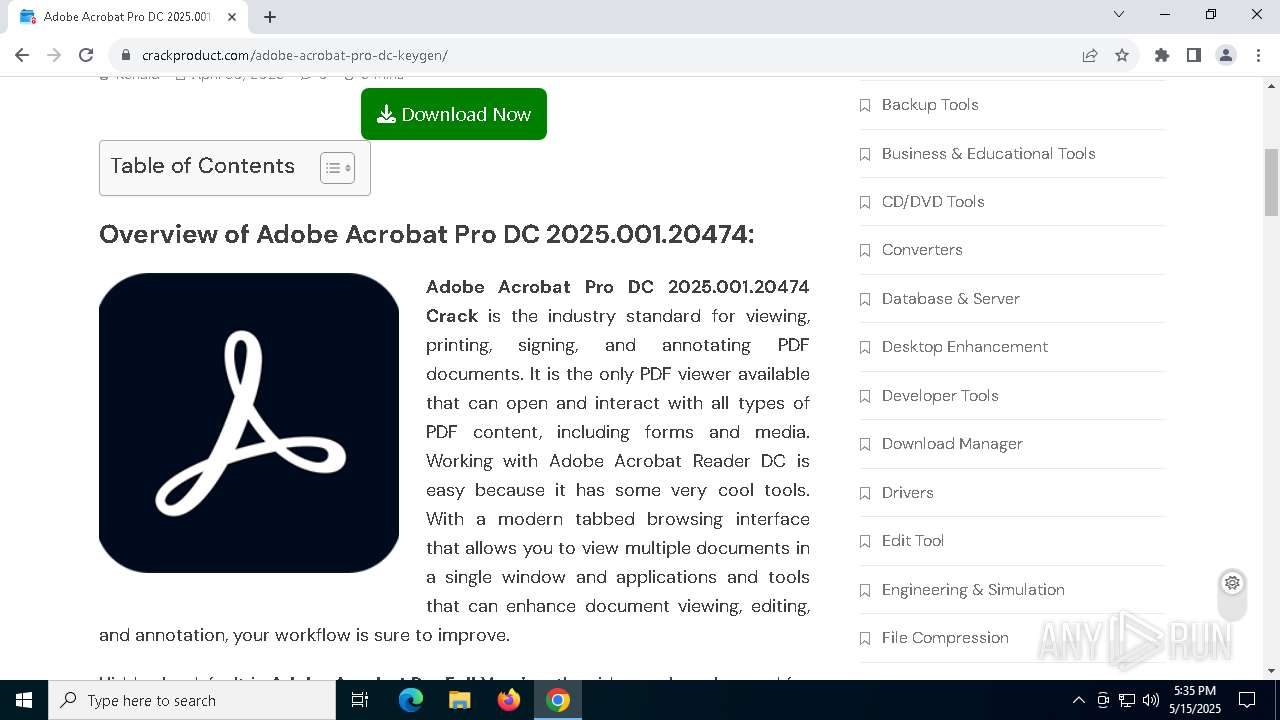1280x720 pixels.
Task: Launch Firefox from the taskbar
Action: [509, 700]
